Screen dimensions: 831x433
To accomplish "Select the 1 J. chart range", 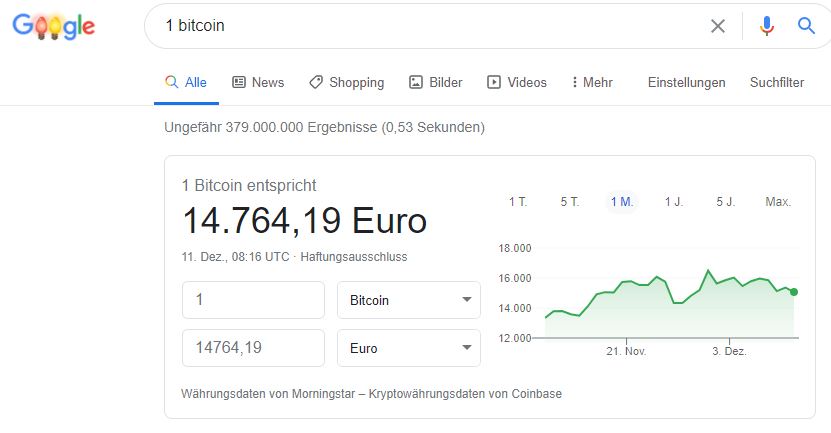I will (x=674, y=202).
